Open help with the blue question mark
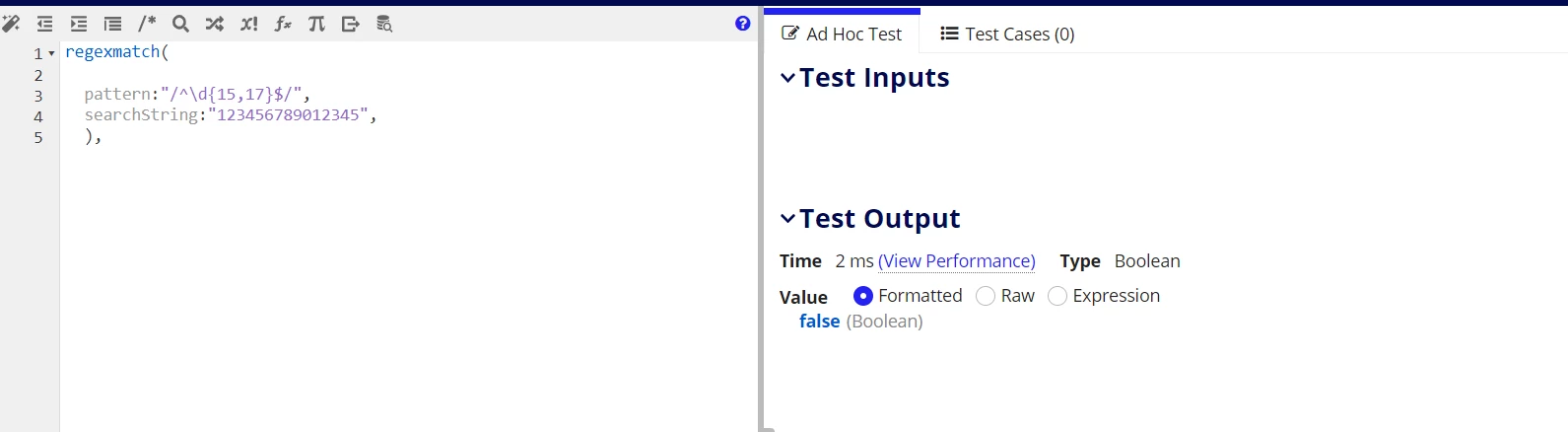 [x=743, y=24]
